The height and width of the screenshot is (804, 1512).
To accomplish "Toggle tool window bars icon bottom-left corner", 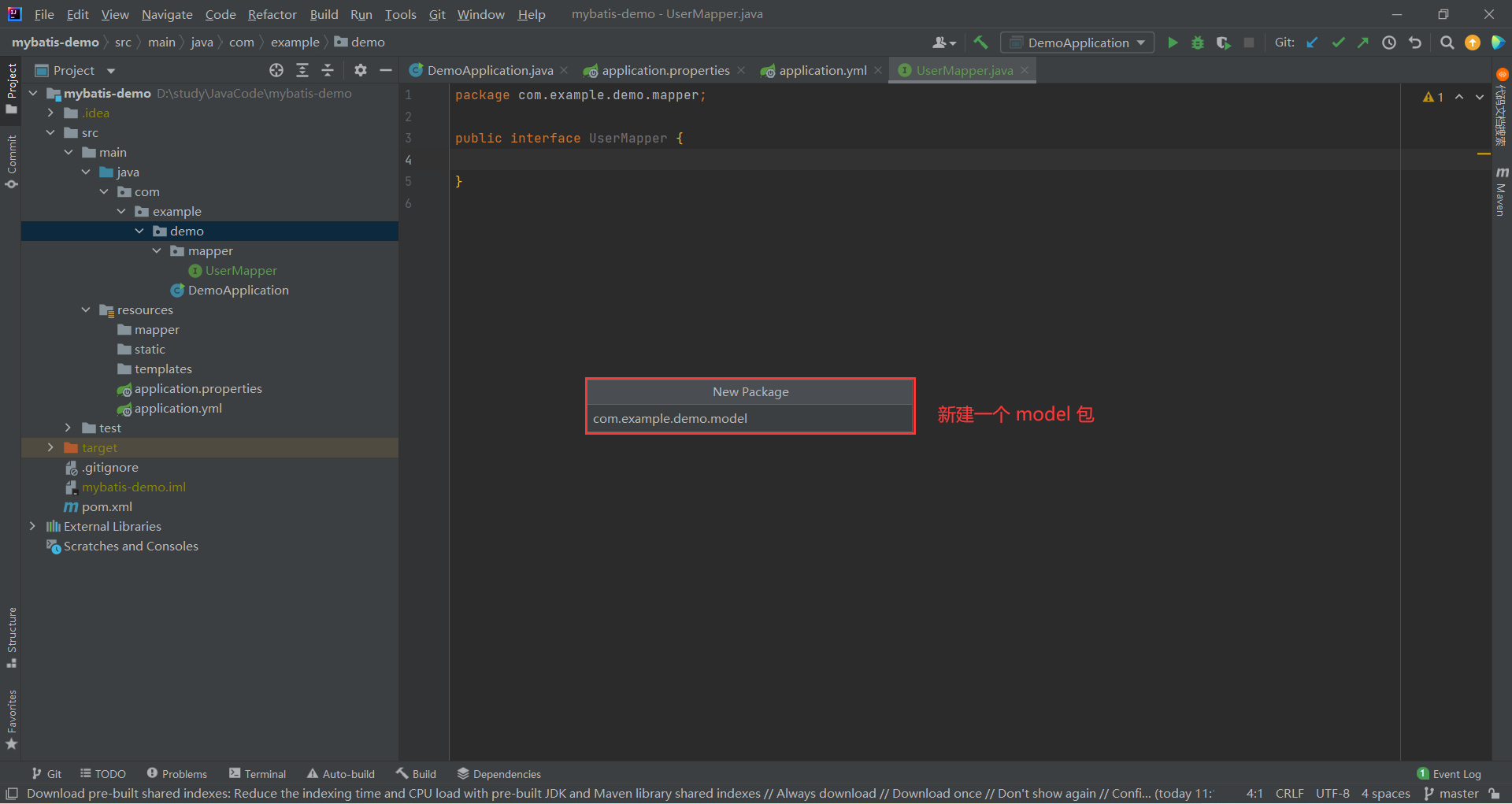I will tap(12, 793).
